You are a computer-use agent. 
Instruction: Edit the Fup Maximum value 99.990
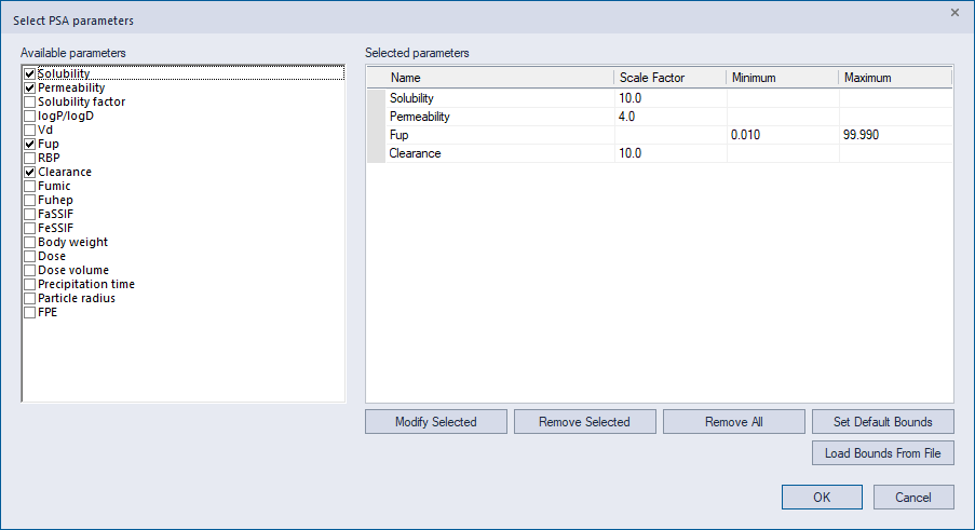(x=895, y=135)
